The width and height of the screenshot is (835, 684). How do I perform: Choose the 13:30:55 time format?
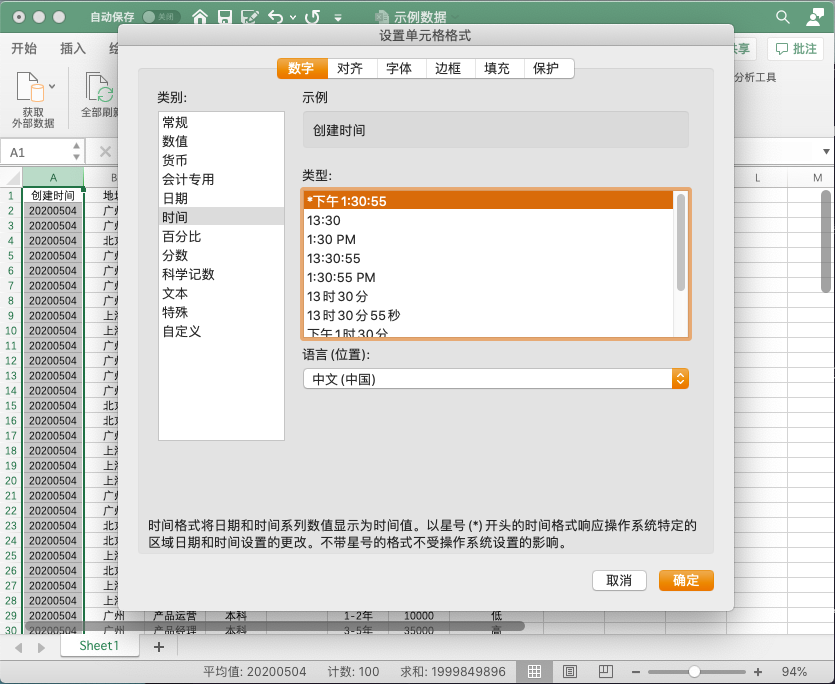334,258
